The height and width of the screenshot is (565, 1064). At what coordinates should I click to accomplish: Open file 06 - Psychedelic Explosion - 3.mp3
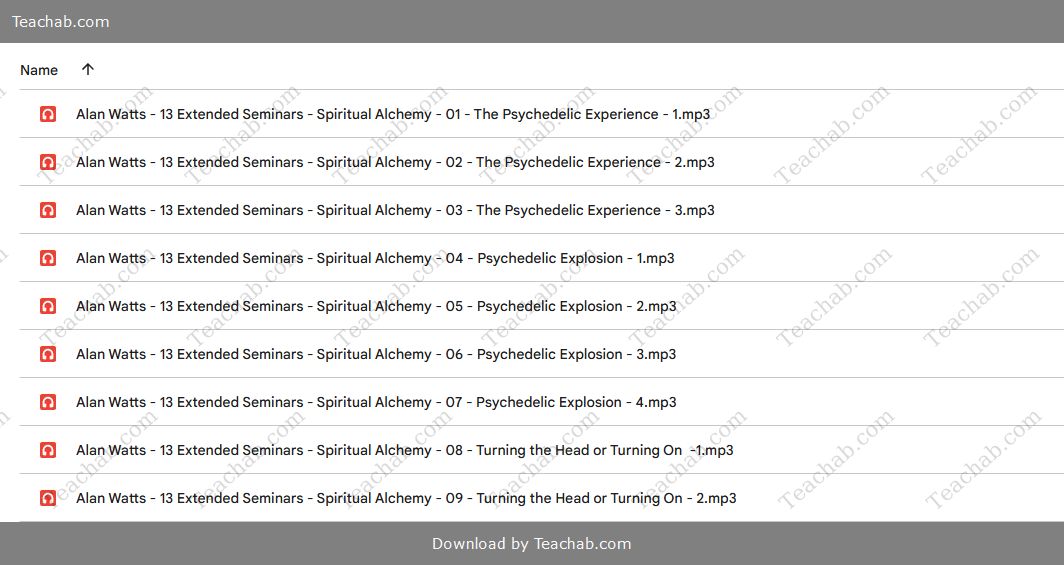click(376, 354)
